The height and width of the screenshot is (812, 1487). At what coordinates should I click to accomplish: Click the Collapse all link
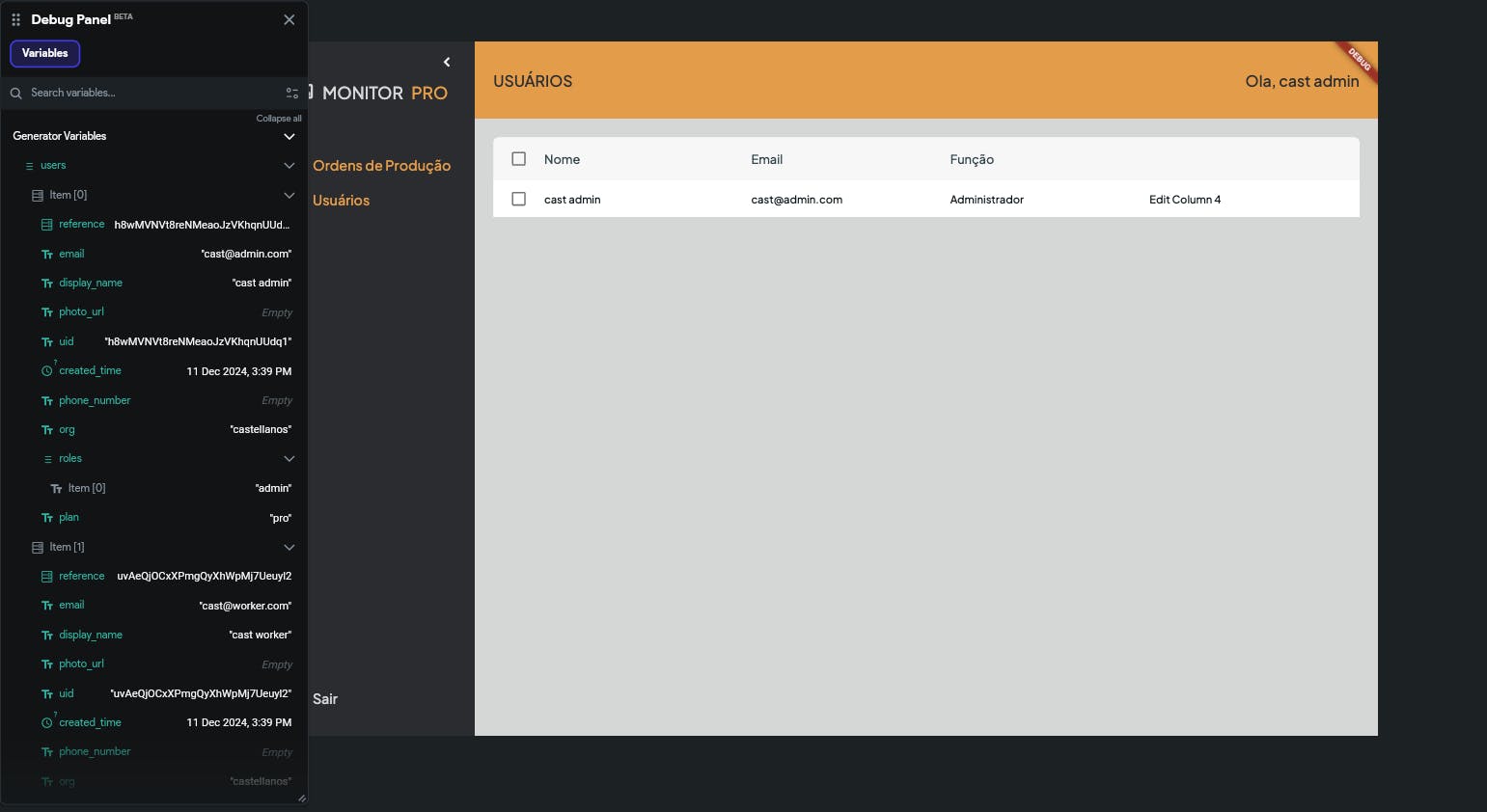click(x=279, y=118)
